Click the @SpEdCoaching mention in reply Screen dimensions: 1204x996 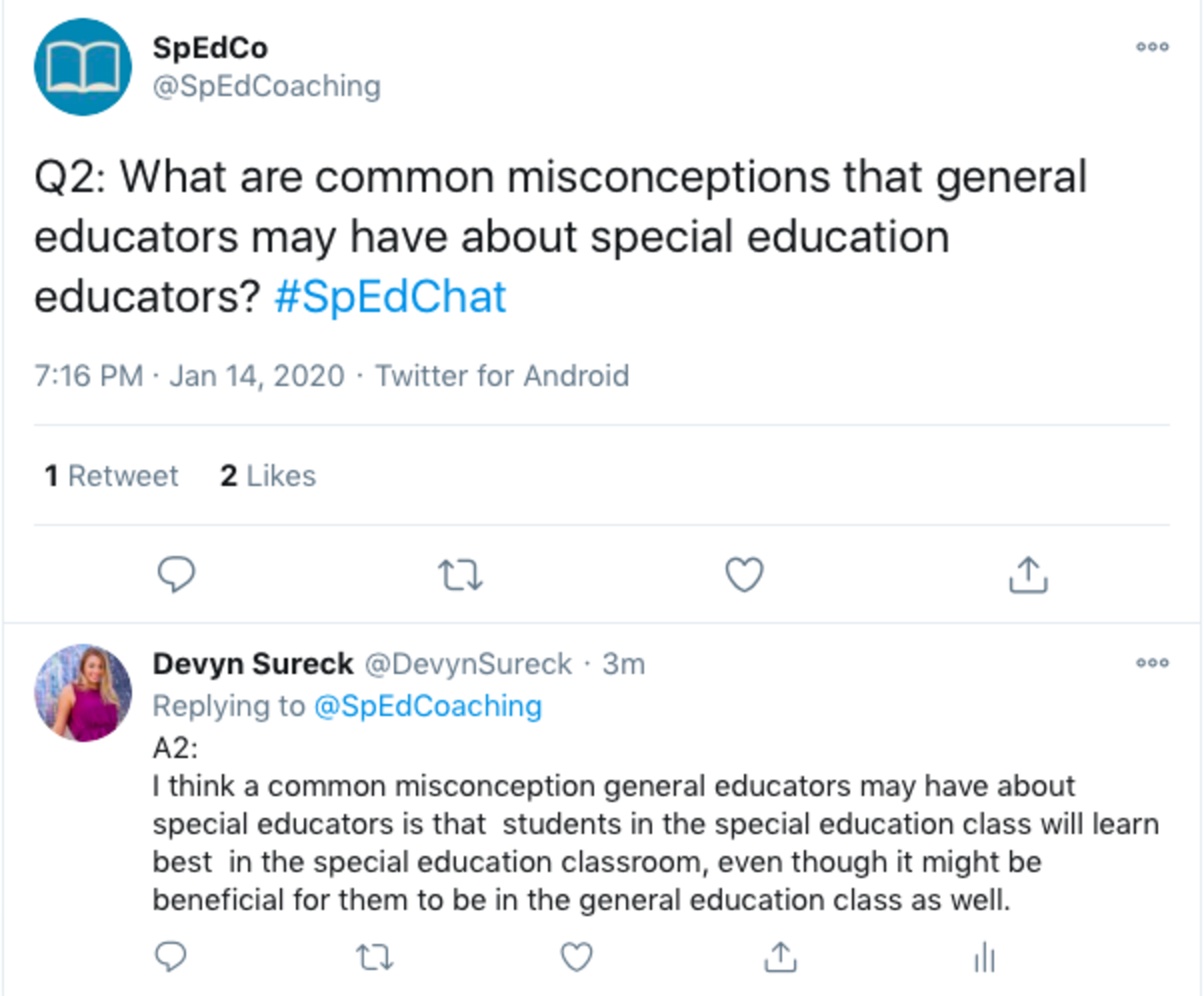tap(428, 706)
